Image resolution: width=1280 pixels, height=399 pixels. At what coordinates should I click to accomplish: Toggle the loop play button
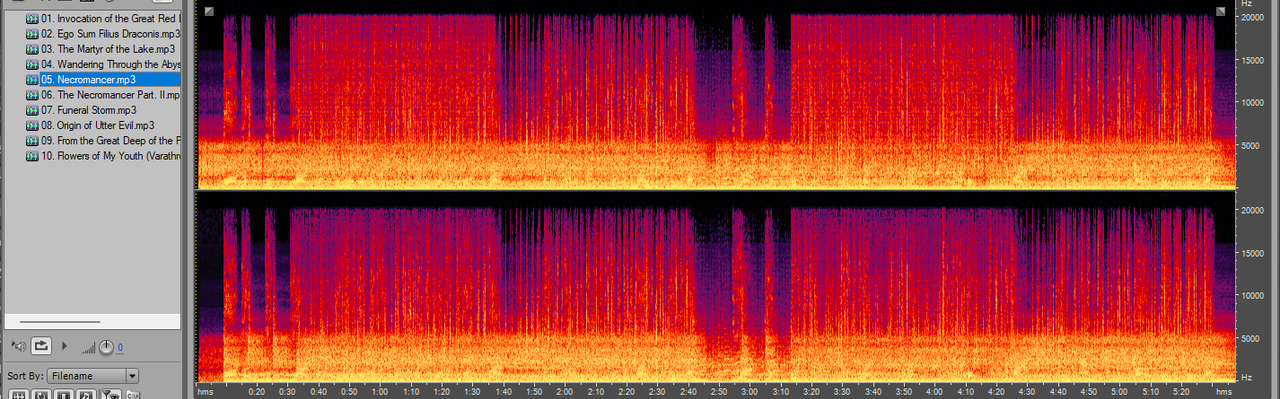pyautogui.click(x=42, y=346)
